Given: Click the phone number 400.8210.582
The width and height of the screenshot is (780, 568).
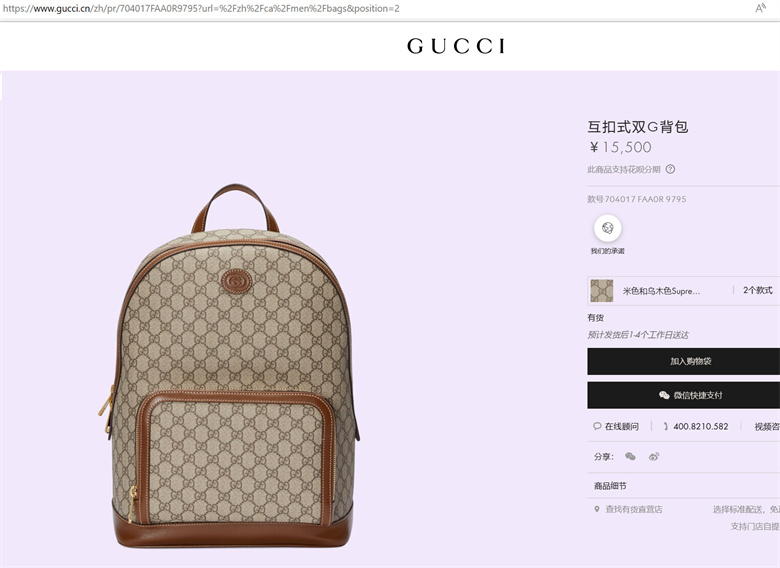Looking at the screenshot, I should coord(700,426).
